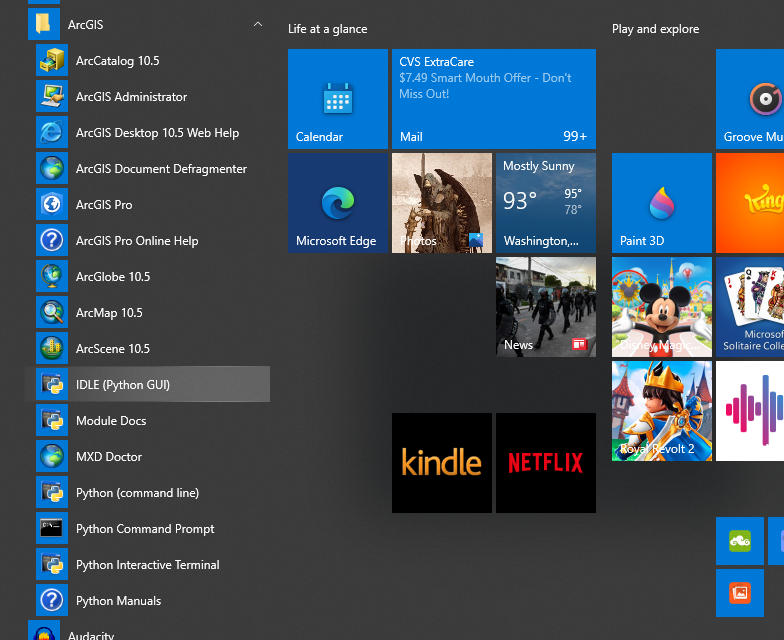Open Python Interactive Terminal icon

pyautogui.click(x=52, y=564)
